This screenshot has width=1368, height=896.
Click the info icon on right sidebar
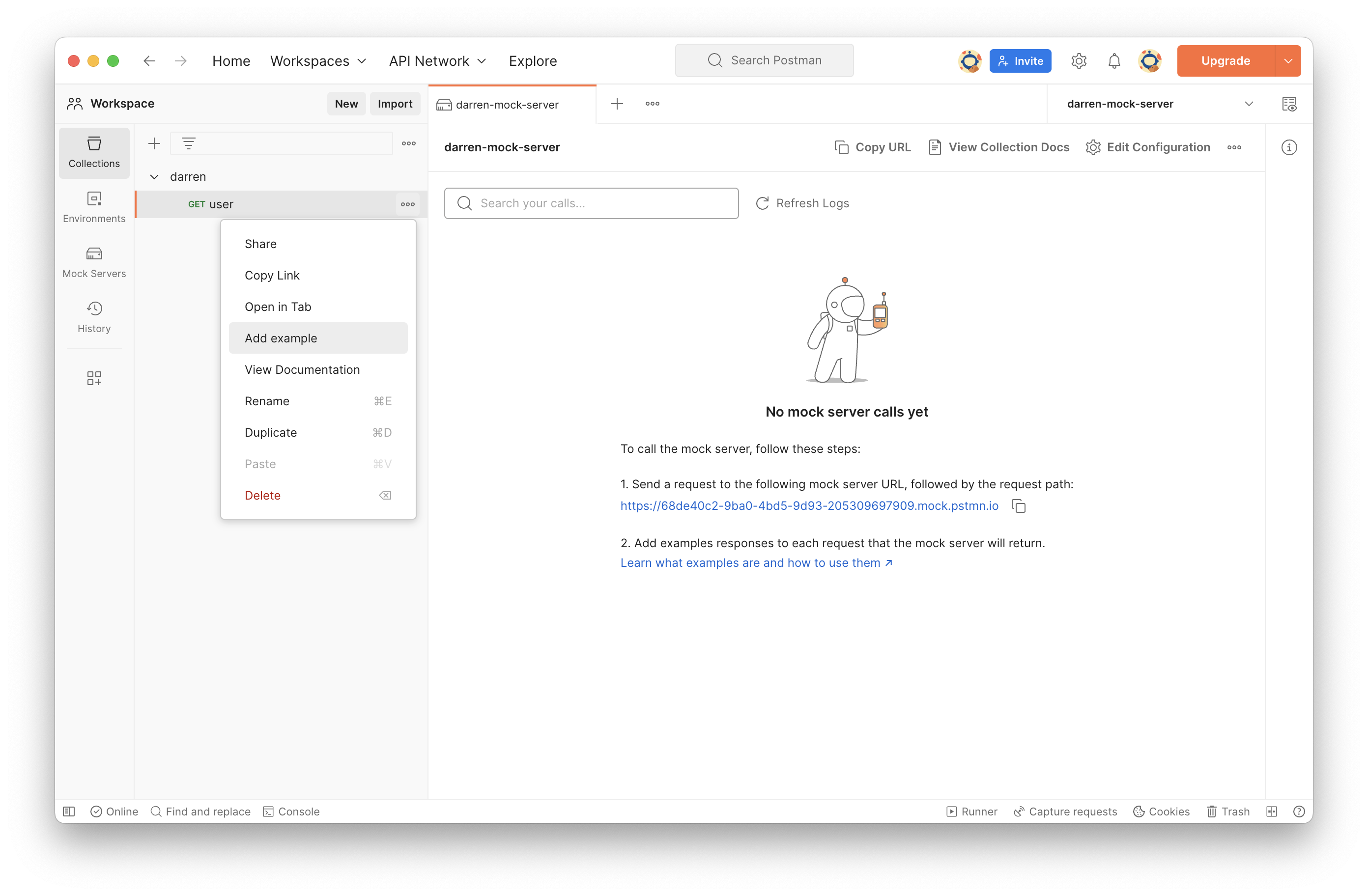point(1289,148)
